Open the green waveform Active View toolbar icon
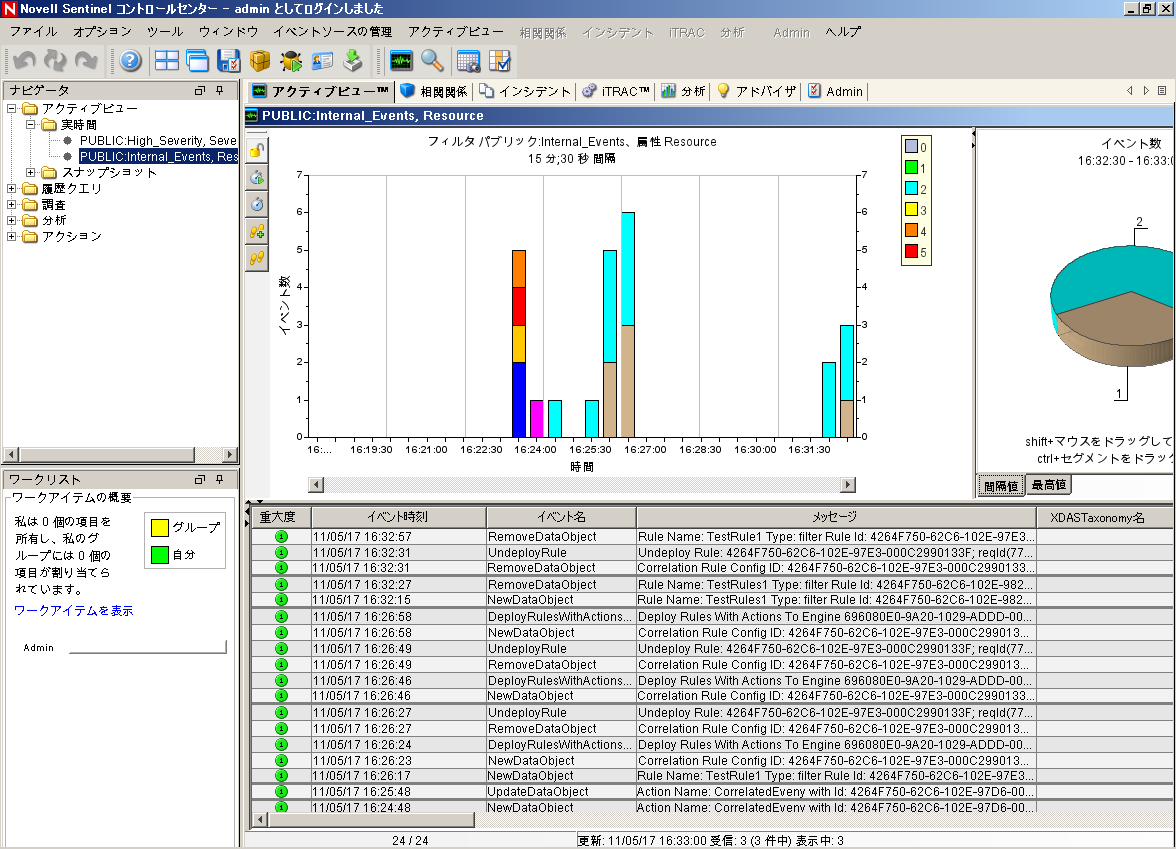The width and height of the screenshot is (1176, 849). pos(401,61)
